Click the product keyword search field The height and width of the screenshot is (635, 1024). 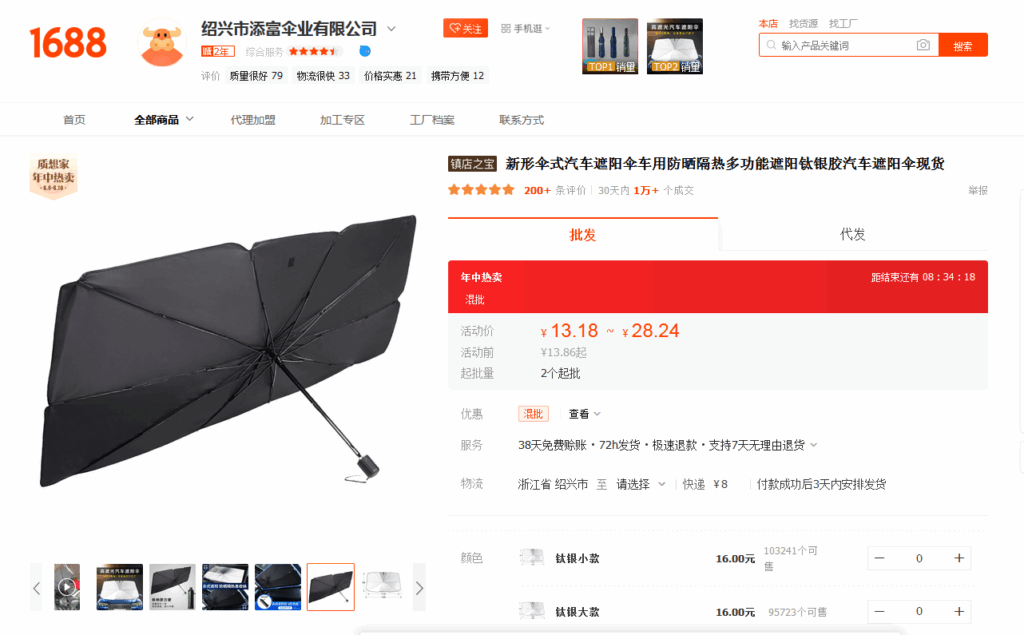point(844,45)
